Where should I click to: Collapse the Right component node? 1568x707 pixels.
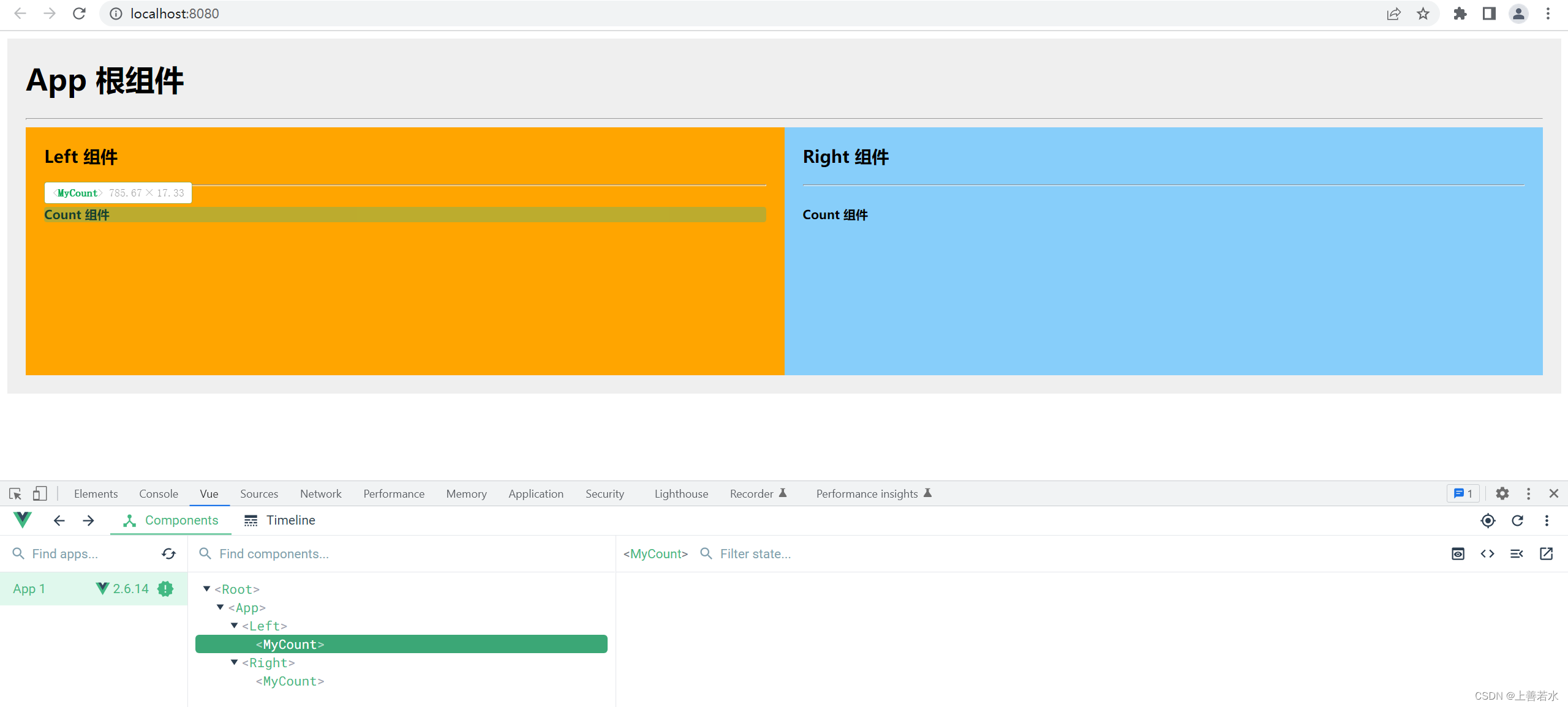(235, 662)
